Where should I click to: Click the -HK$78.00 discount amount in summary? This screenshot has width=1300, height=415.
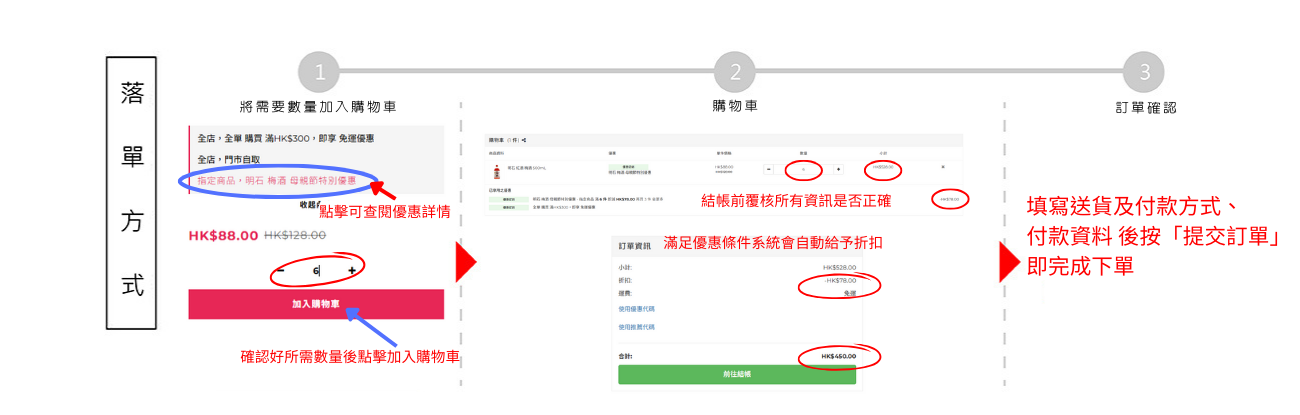click(x=840, y=281)
